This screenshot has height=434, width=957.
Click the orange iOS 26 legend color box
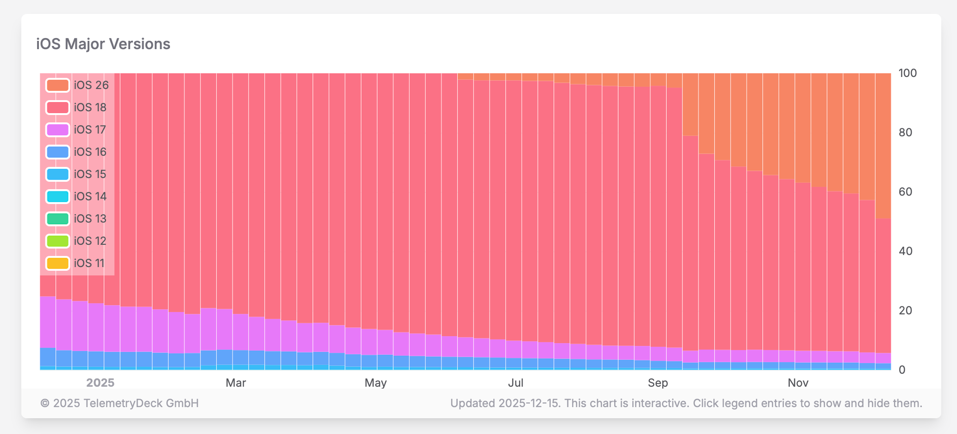point(57,86)
